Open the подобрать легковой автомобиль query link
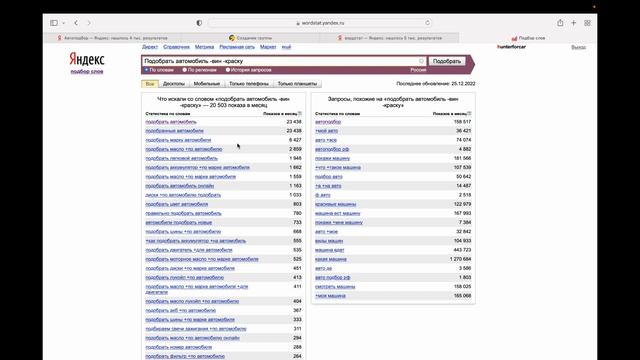640x360 pixels. pos(182,158)
